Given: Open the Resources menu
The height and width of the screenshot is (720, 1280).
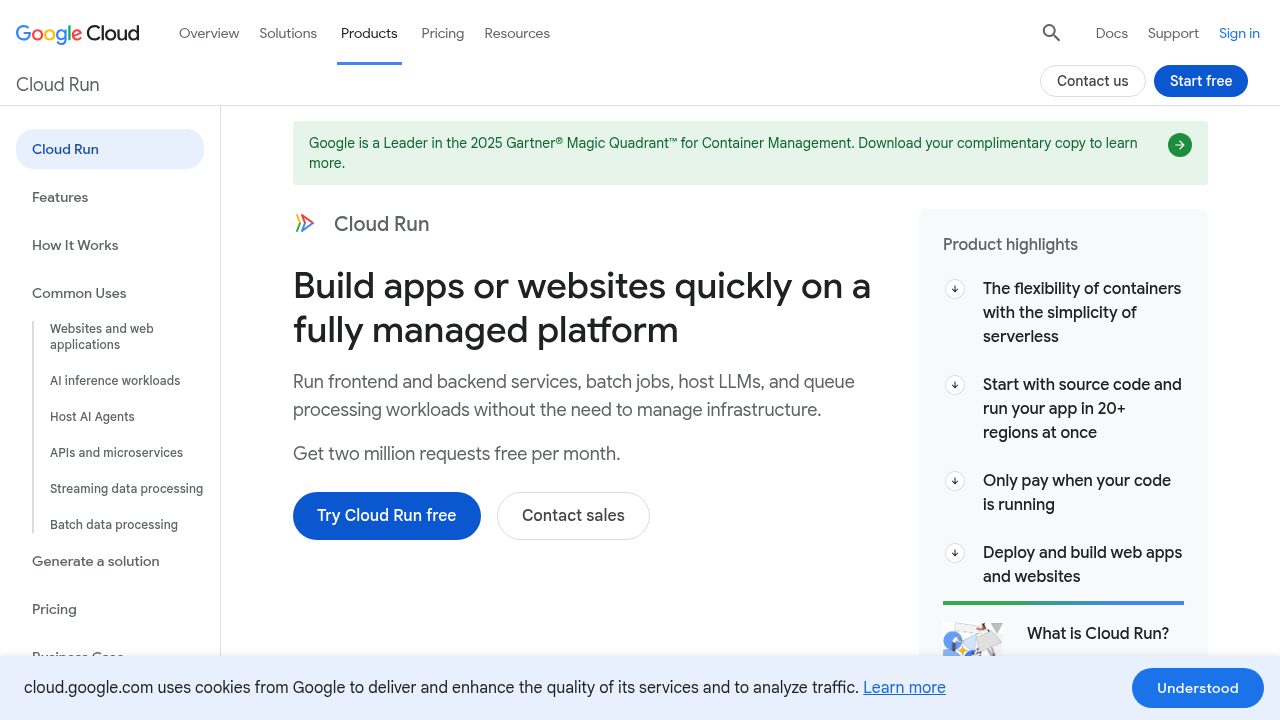Looking at the screenshot, I should point(517,33).
